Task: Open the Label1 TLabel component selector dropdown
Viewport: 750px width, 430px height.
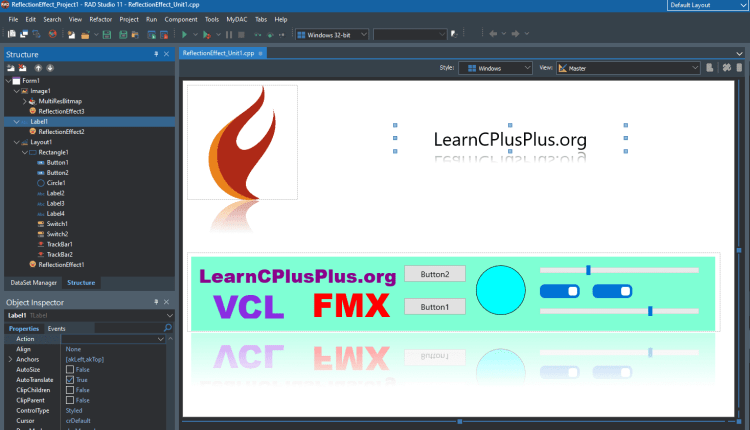Action: tap(169, 315)
